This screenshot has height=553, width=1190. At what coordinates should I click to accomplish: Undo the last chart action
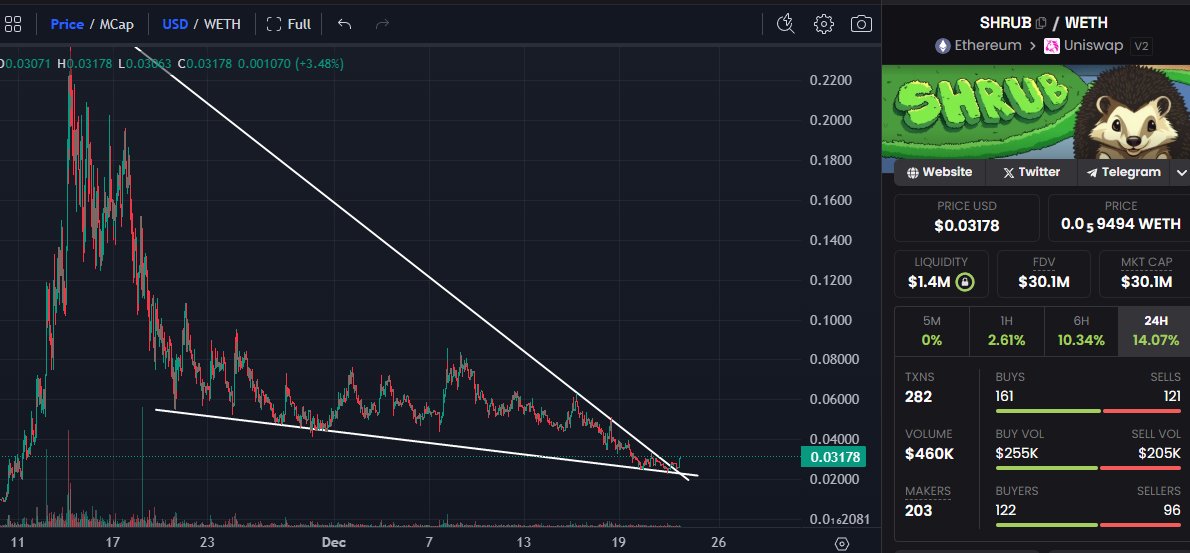click(344, 24)
